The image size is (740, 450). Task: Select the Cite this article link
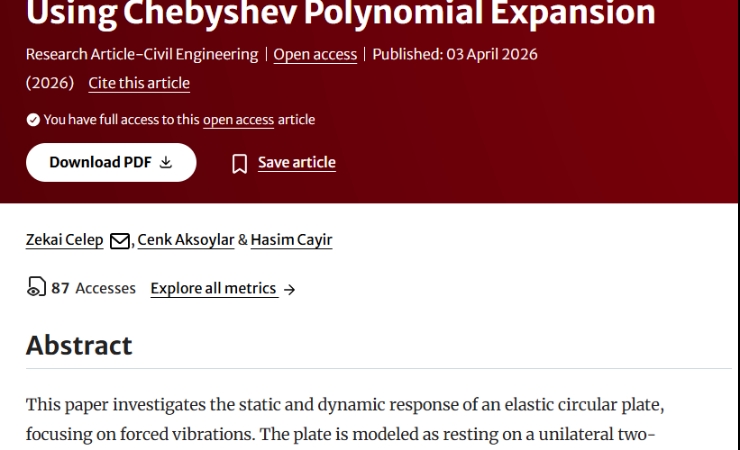[139, 83]
